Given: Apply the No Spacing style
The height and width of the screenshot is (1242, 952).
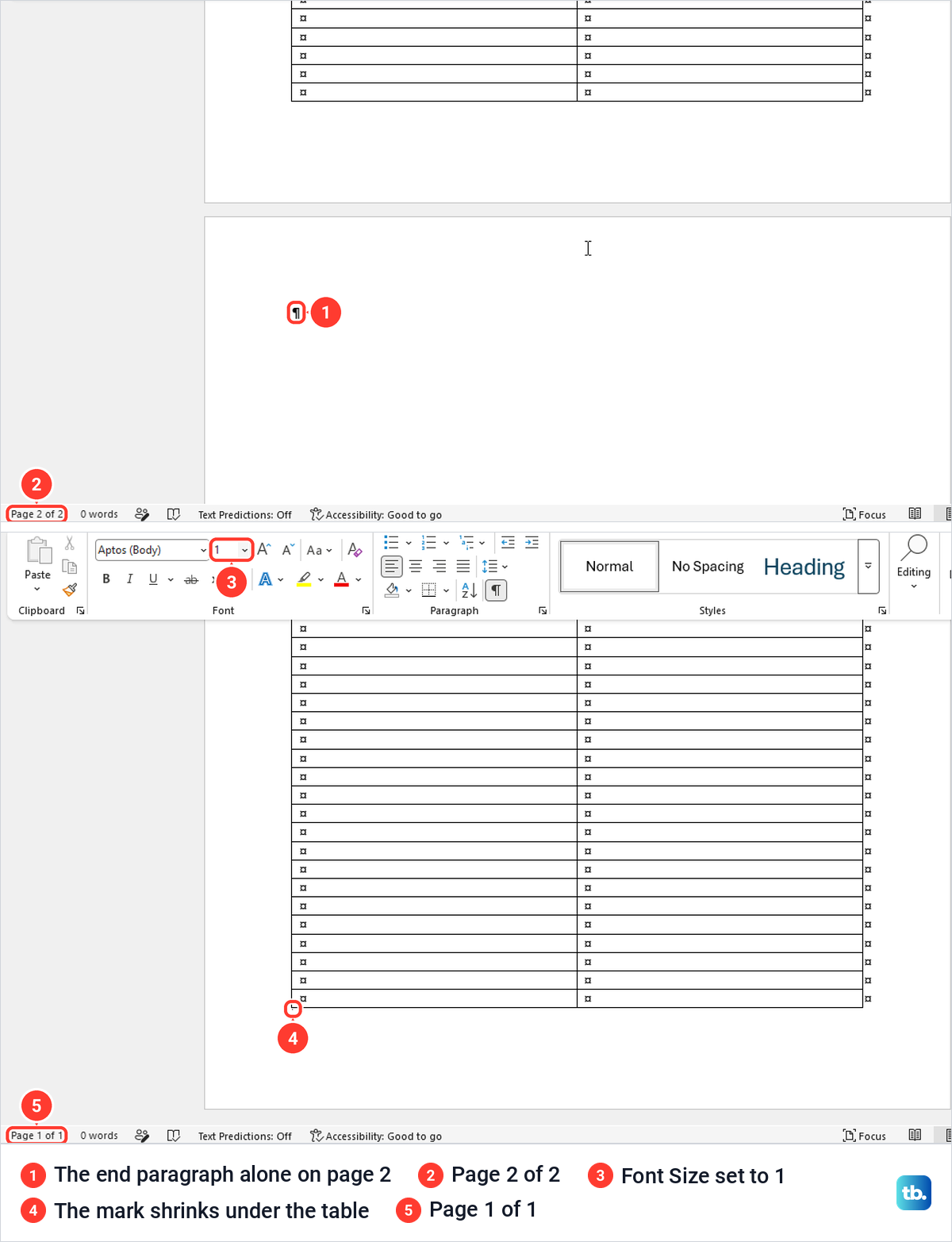Looking at the screenshot, I should tap(708, 567).
